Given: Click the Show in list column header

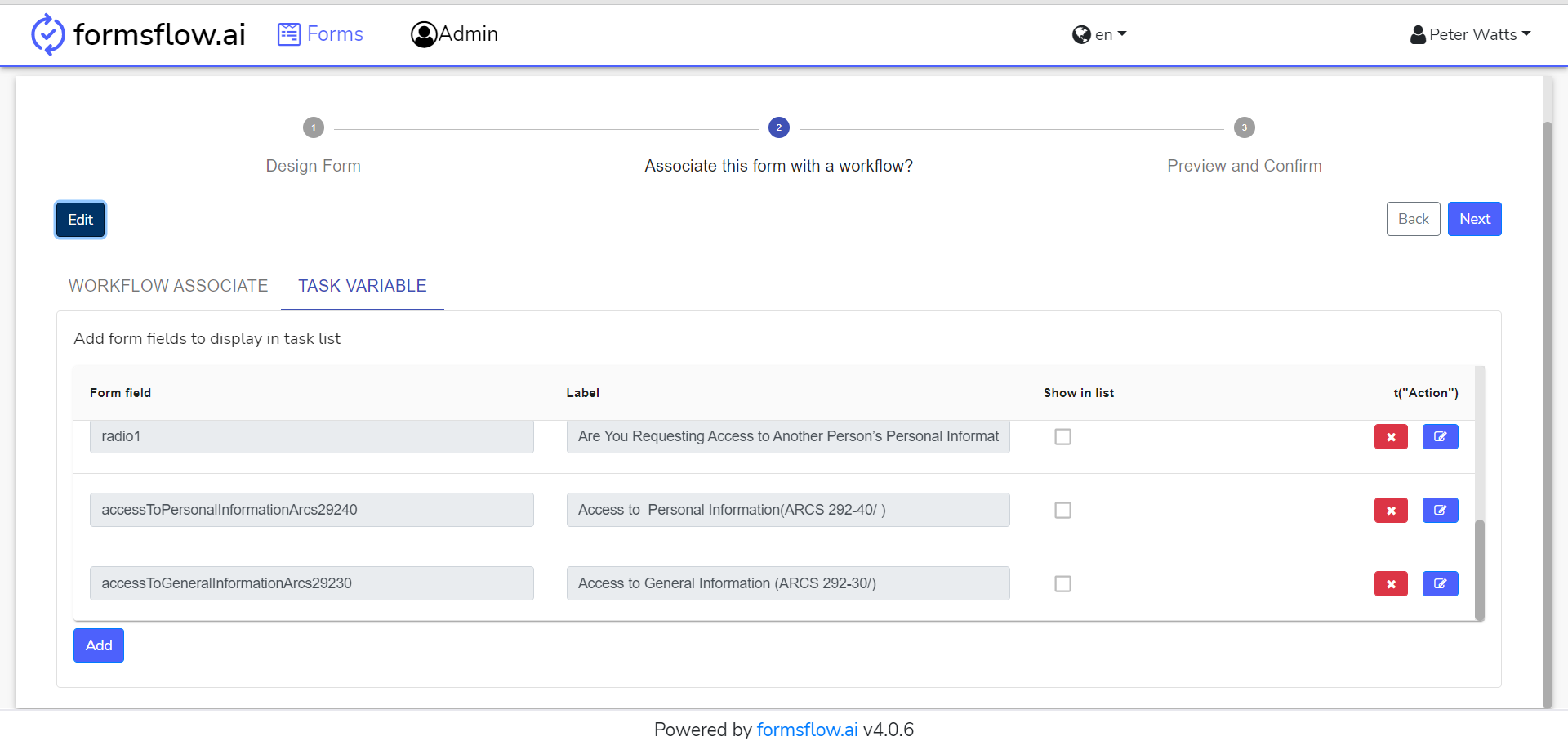Looking at the screenshot, I should coord(1078,393).
